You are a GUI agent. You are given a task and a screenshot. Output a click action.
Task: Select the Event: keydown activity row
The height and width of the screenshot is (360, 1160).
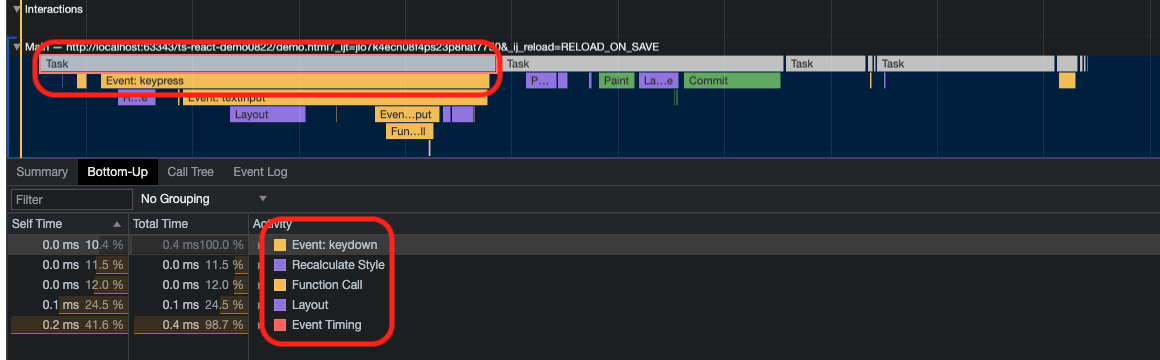point(583,245)
